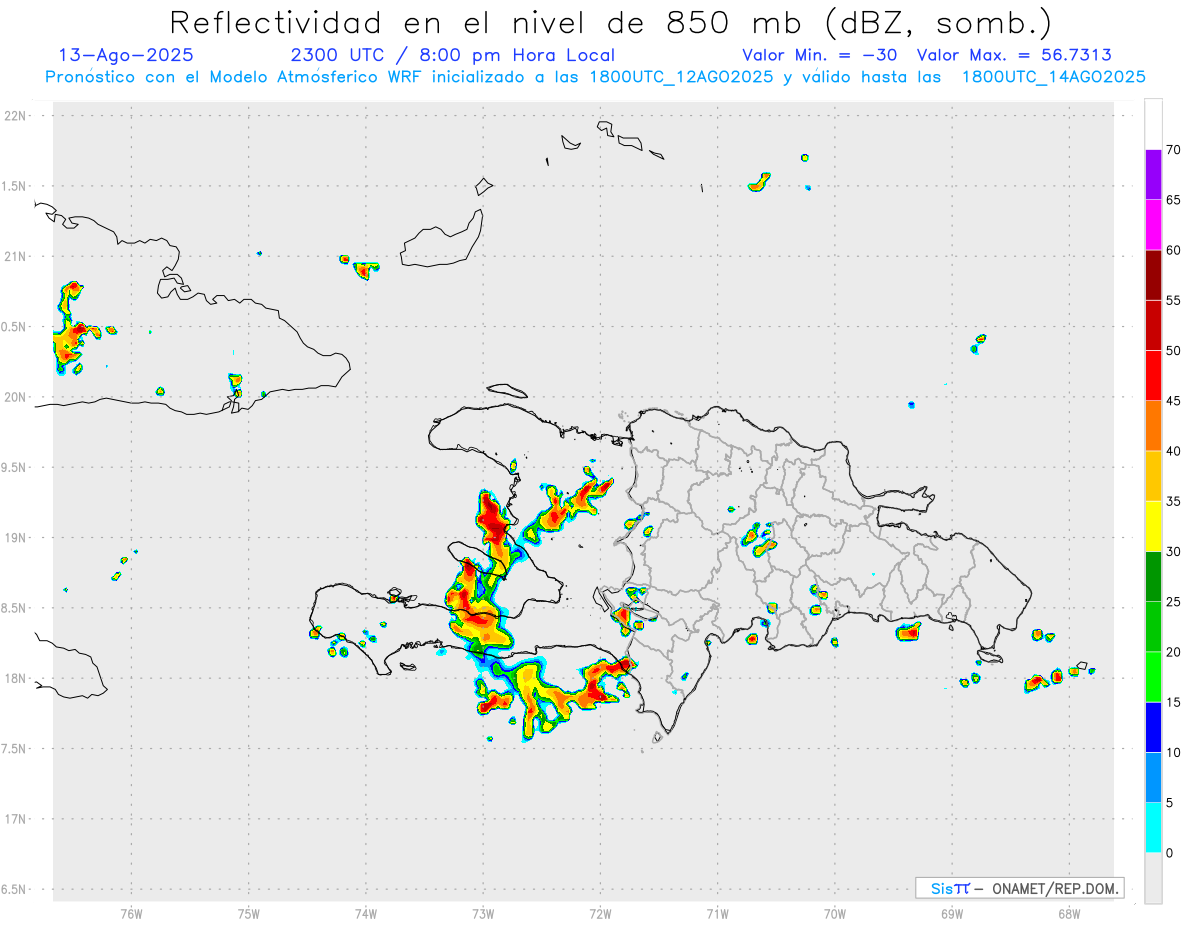Click the '70W' longitude axis label
The width and height of the screenshot is (1200, 927).
tap(835, 913)
